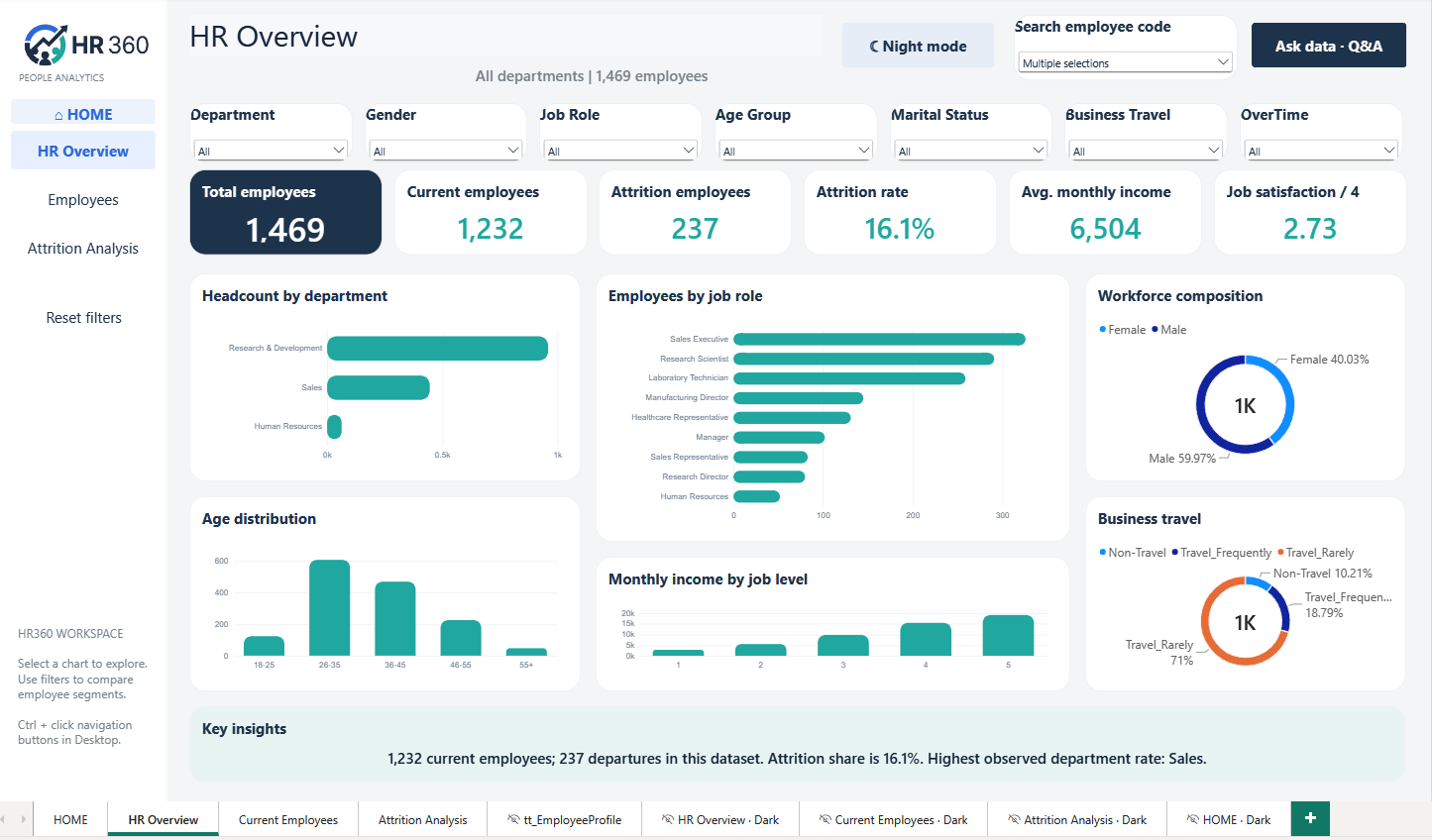Click the Male 59.97% donut label

tap(1182, 458)
